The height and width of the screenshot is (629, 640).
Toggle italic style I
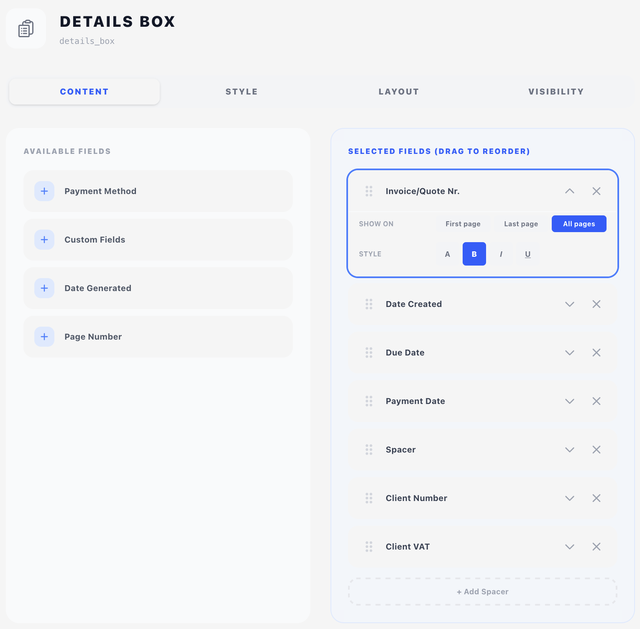pyautogui.click(x=501, y=254)
